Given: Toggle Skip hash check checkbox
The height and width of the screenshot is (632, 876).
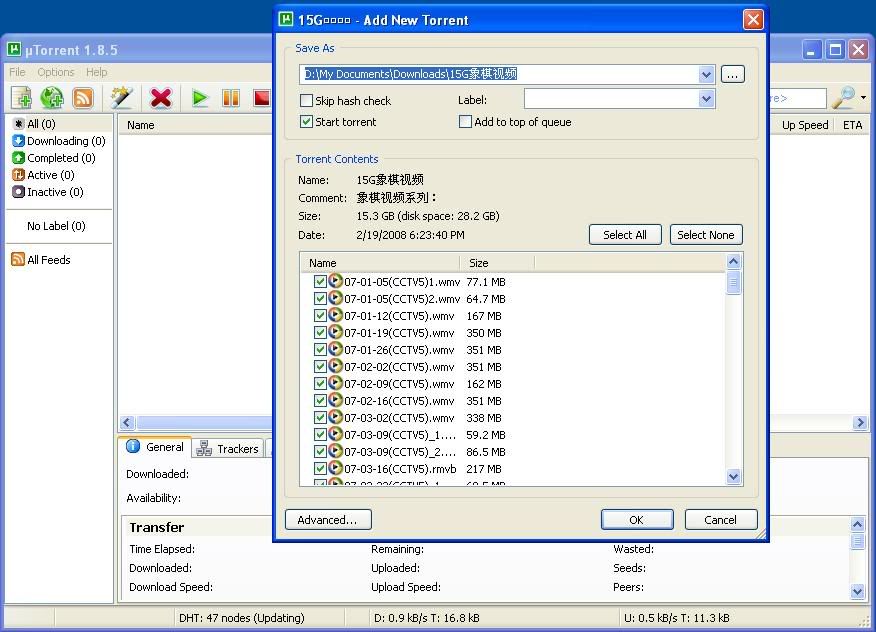Looking at the screenshot, I should point(306,101).
